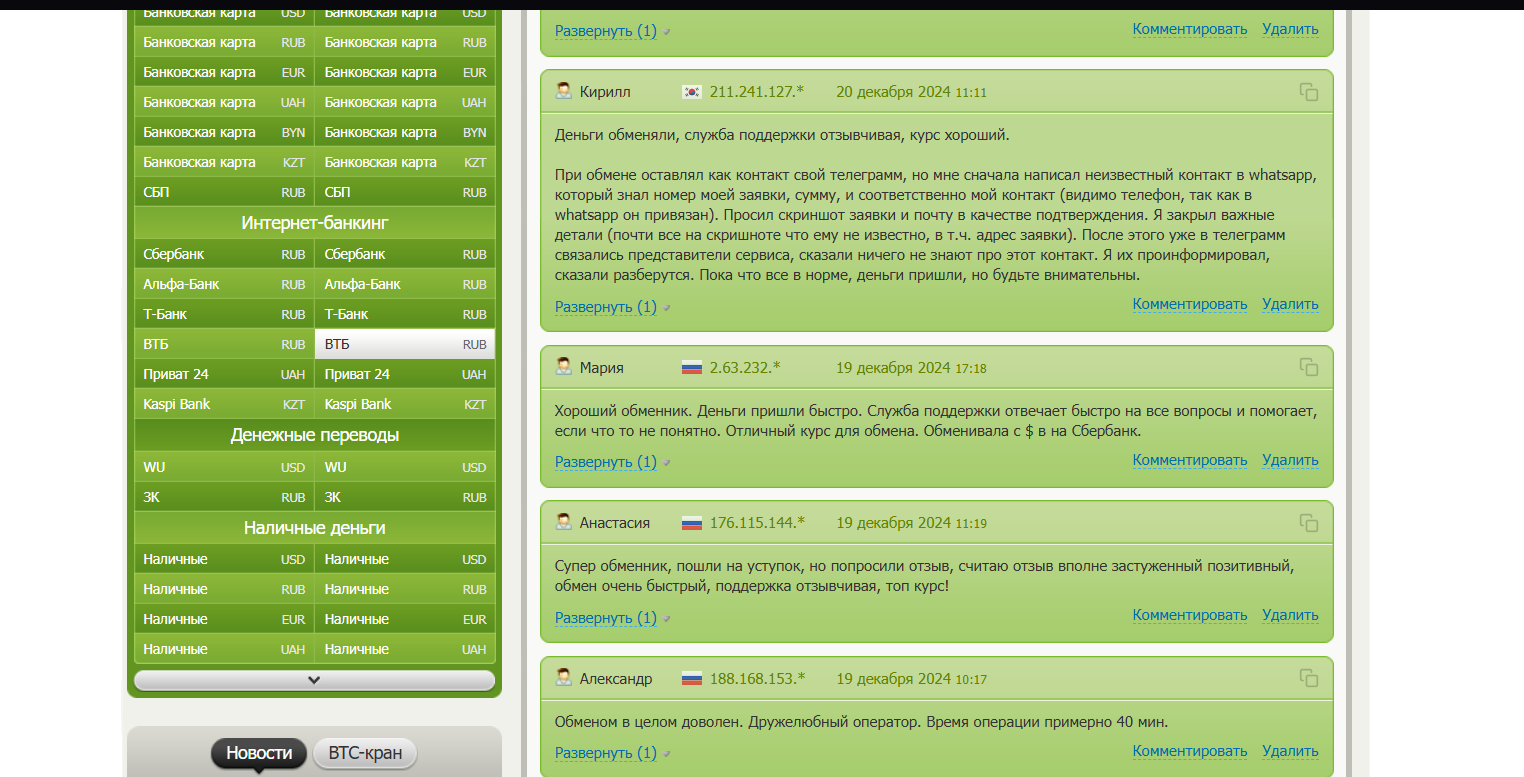Click the Russian flag next to 176.115.144.*
The width and height of the screenshot is (1524, 777).
tap(692, 523)
